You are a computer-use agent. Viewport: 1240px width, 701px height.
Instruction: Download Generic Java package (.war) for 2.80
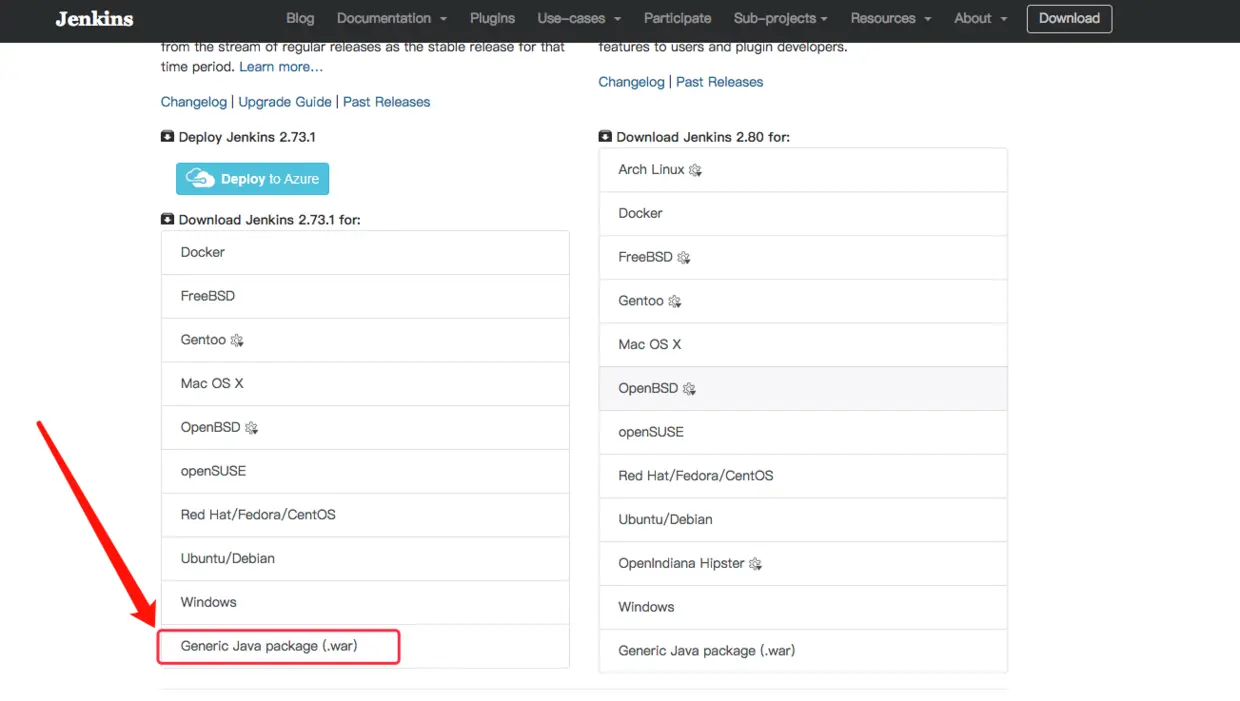tap(803, 651)
